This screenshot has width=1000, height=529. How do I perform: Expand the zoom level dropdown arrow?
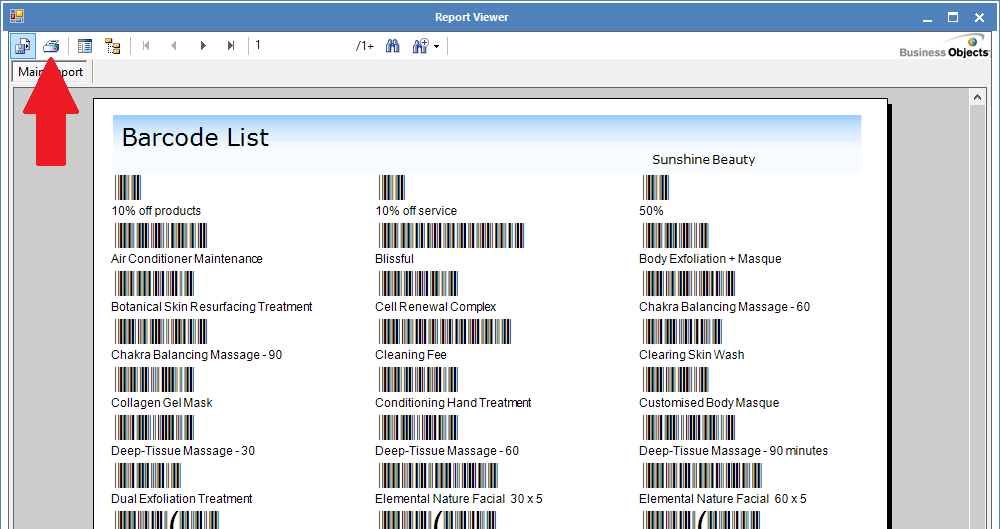coord(437,47)
